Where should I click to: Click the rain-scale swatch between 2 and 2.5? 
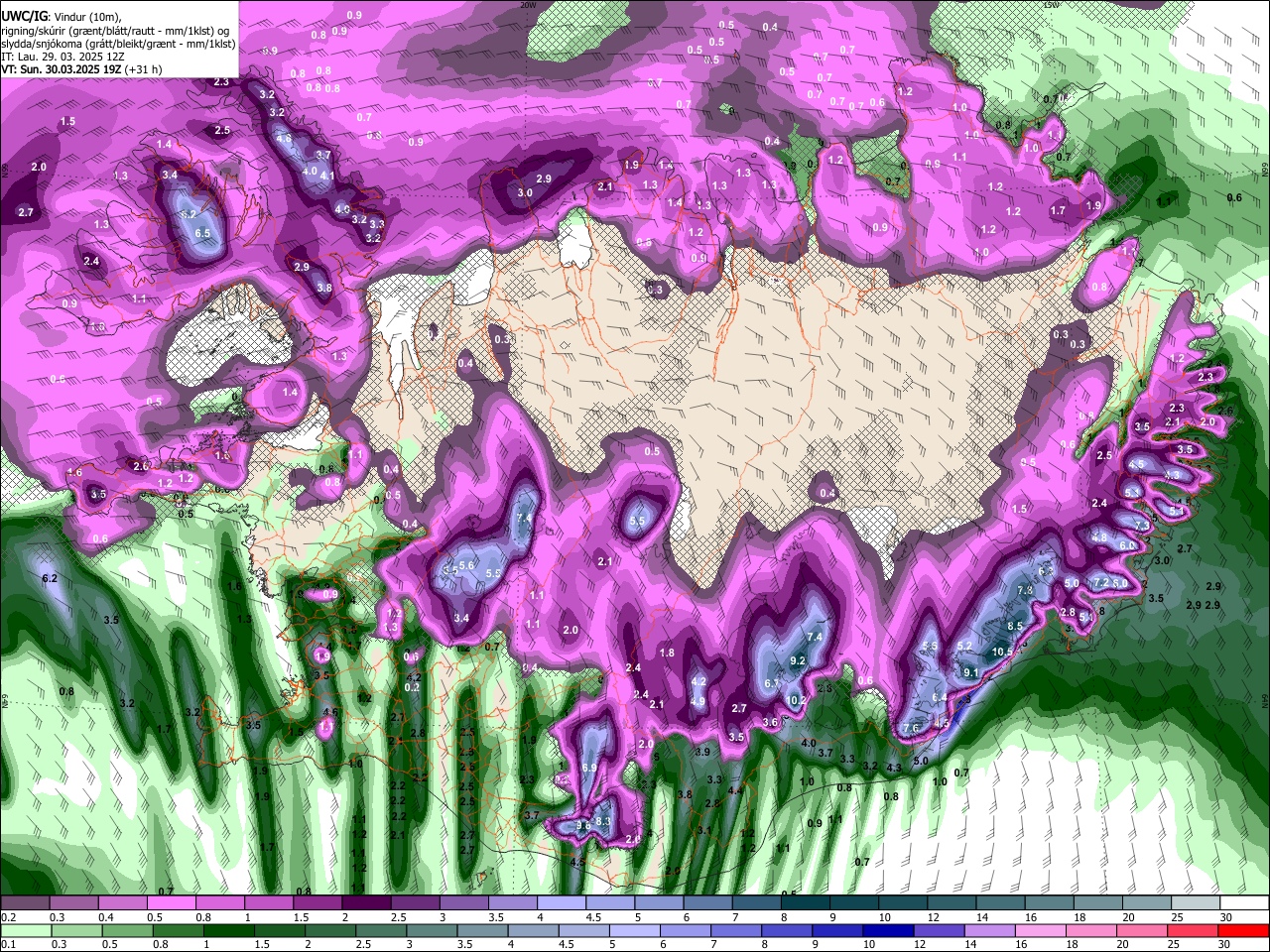329,930
